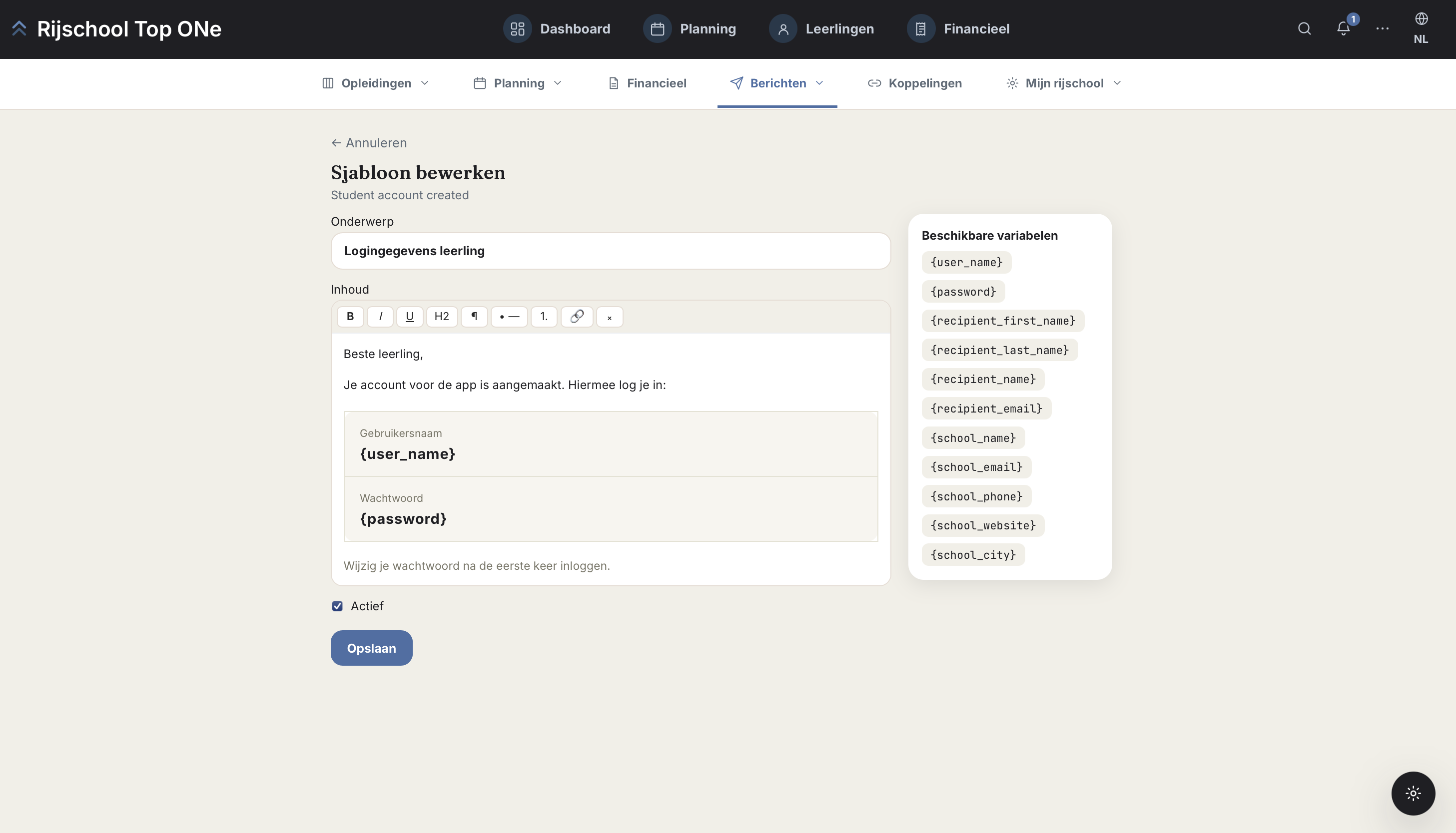The image size is (1456, 833).
Task: Toggle italic formatting button
Action: point(380,317)
